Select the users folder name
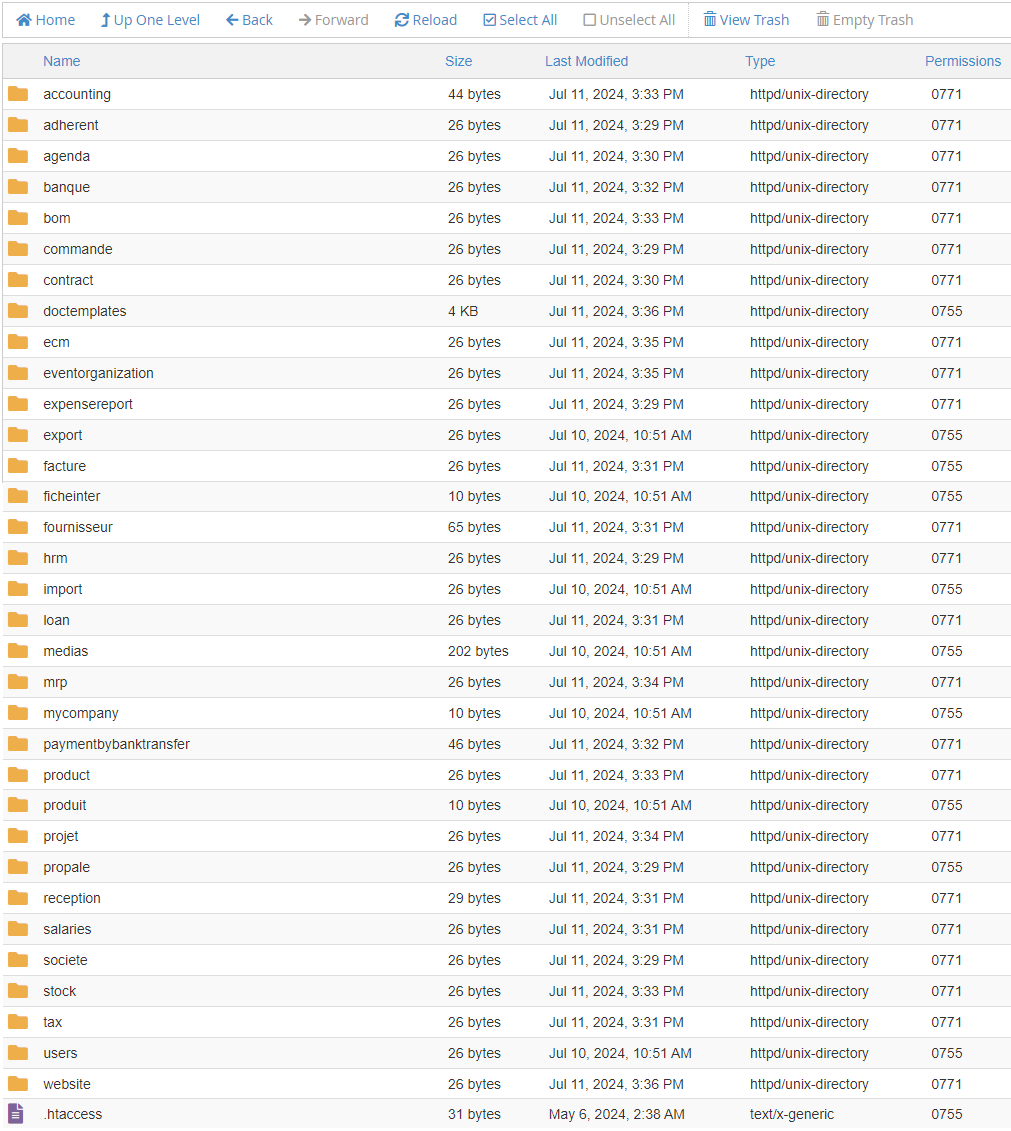1011x1131 pixels. tap(60, 1054)
